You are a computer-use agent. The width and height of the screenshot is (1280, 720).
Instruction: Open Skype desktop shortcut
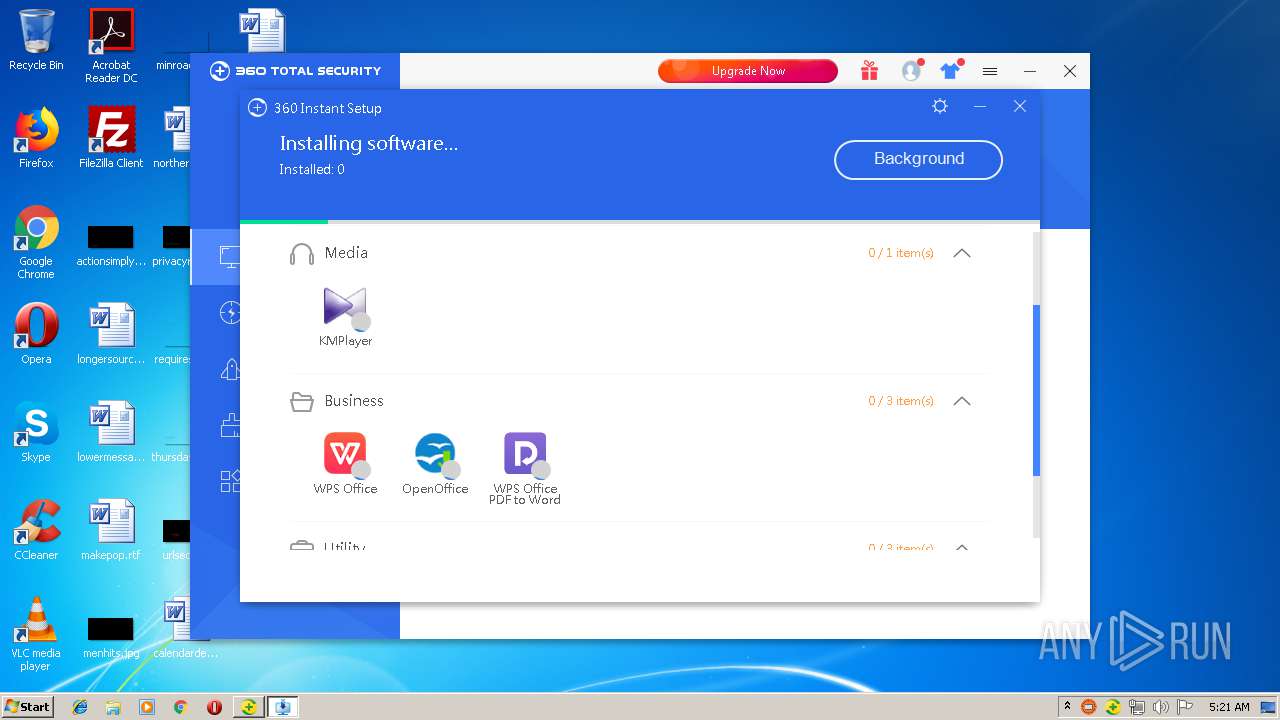pyautogui.click(x=36, y=432)
